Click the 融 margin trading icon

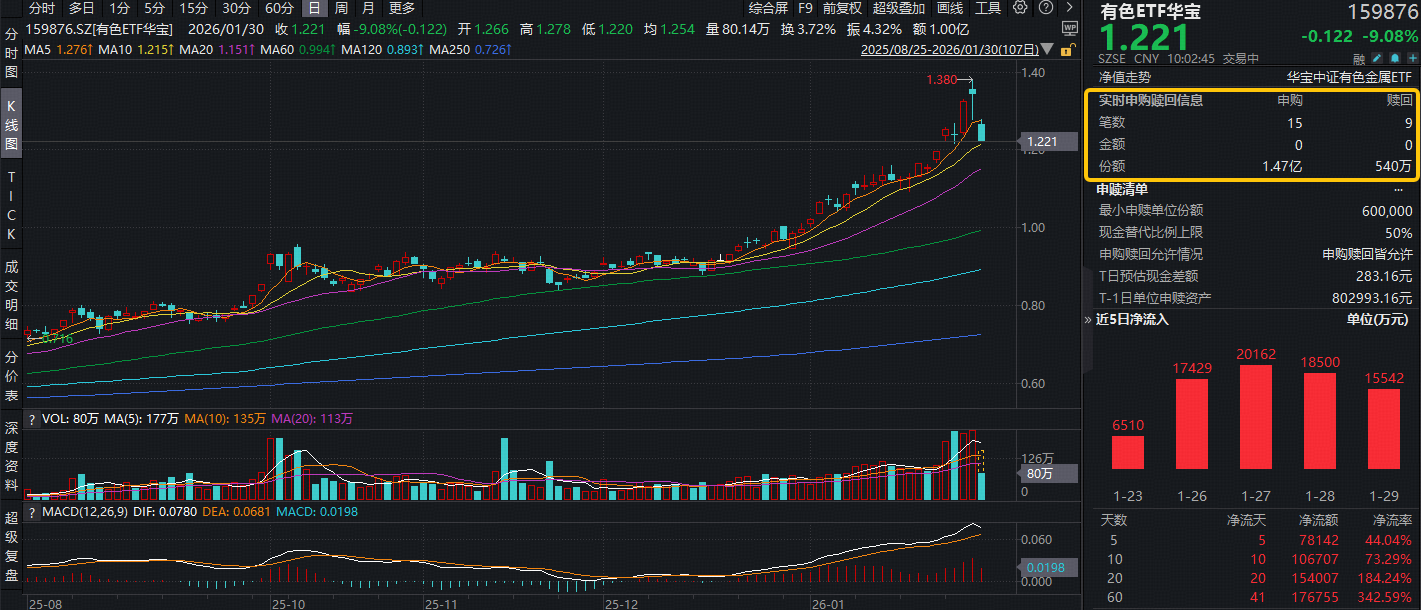pyautogui.click(x=1359, y=58)
